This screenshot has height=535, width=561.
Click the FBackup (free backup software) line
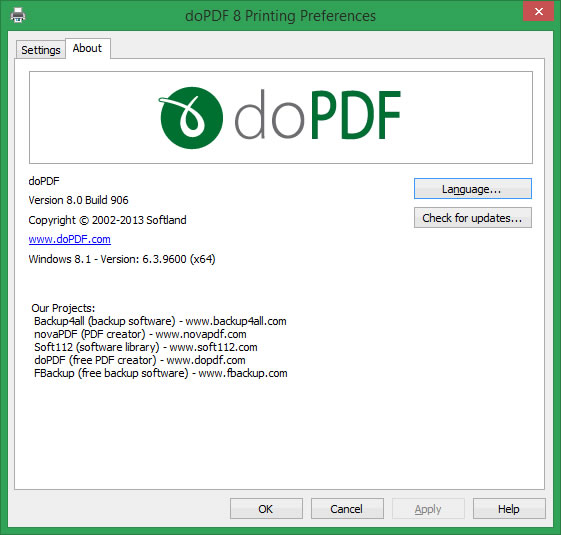[x=161, y=373]
